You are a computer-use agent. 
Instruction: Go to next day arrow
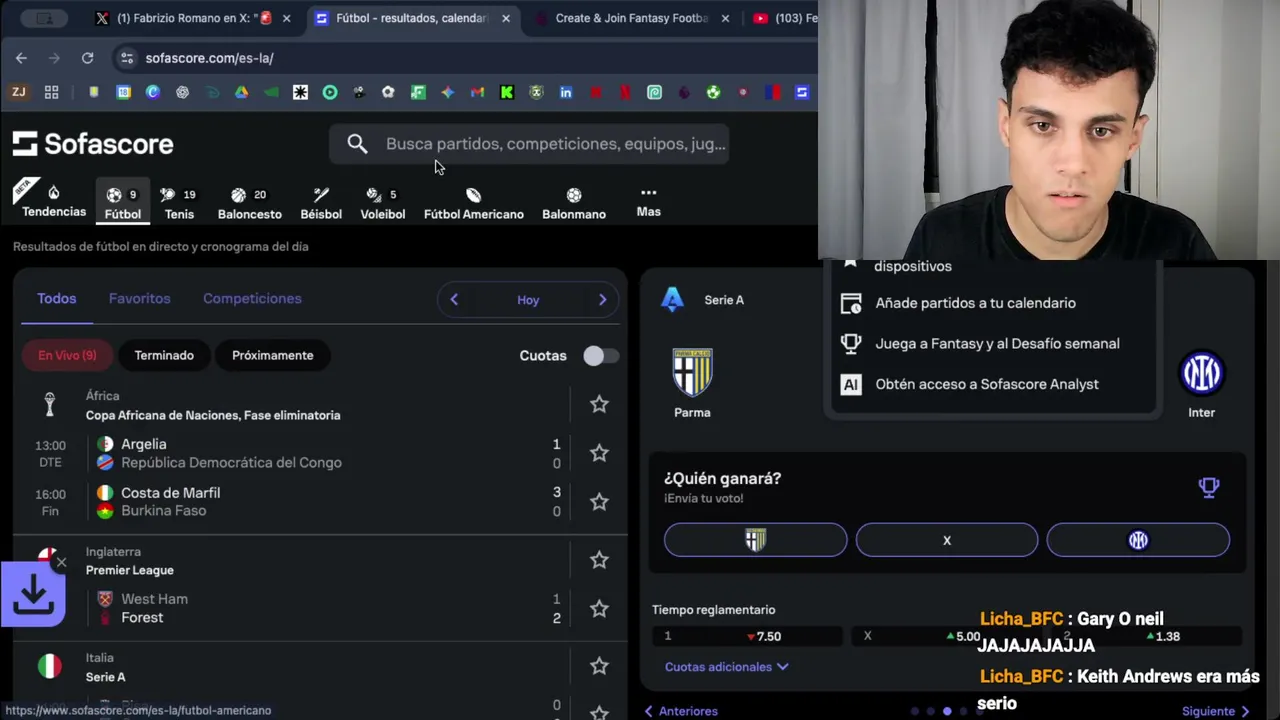tap(602, 299)
